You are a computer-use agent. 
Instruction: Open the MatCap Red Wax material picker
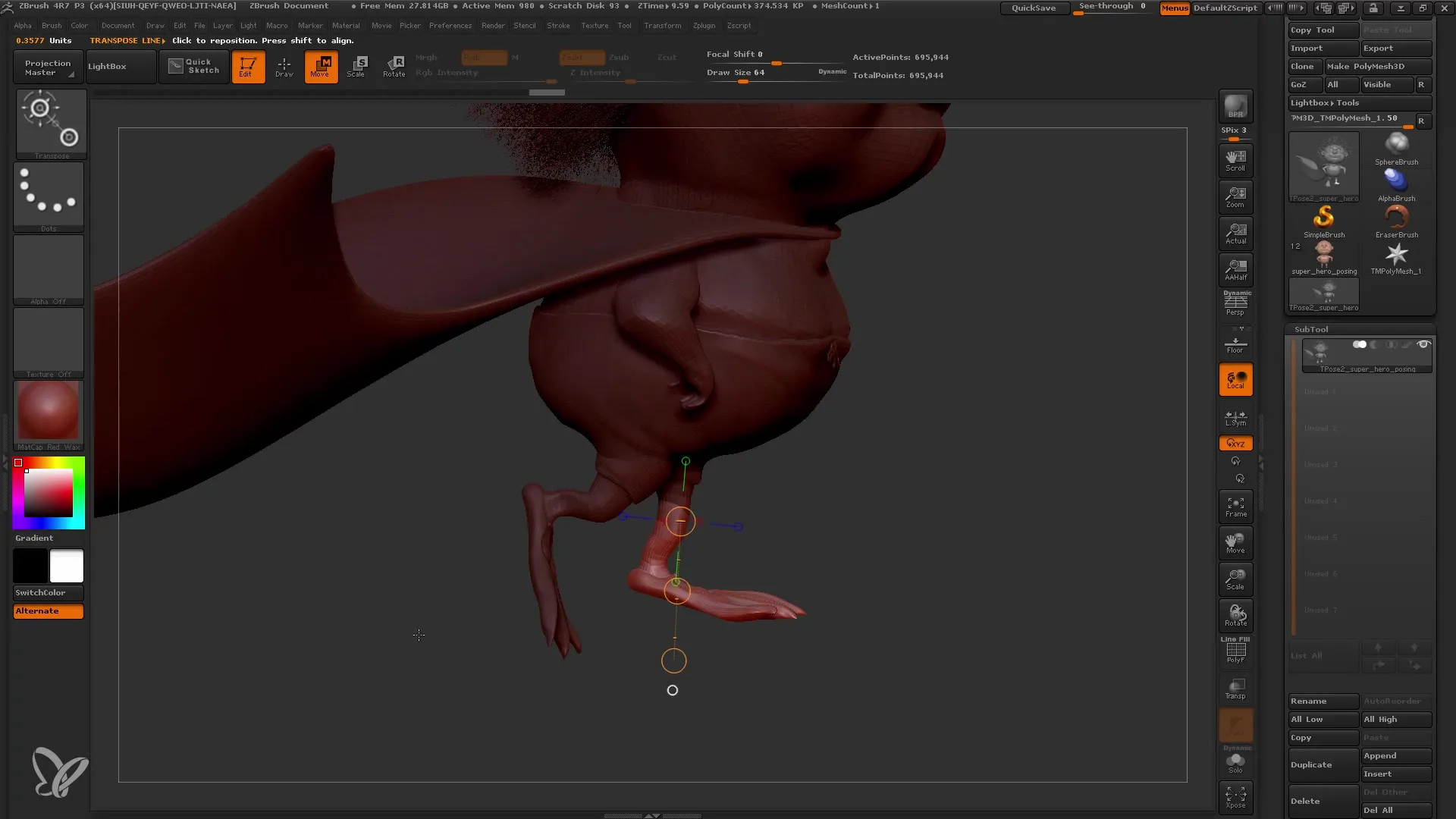pos(49,415)
